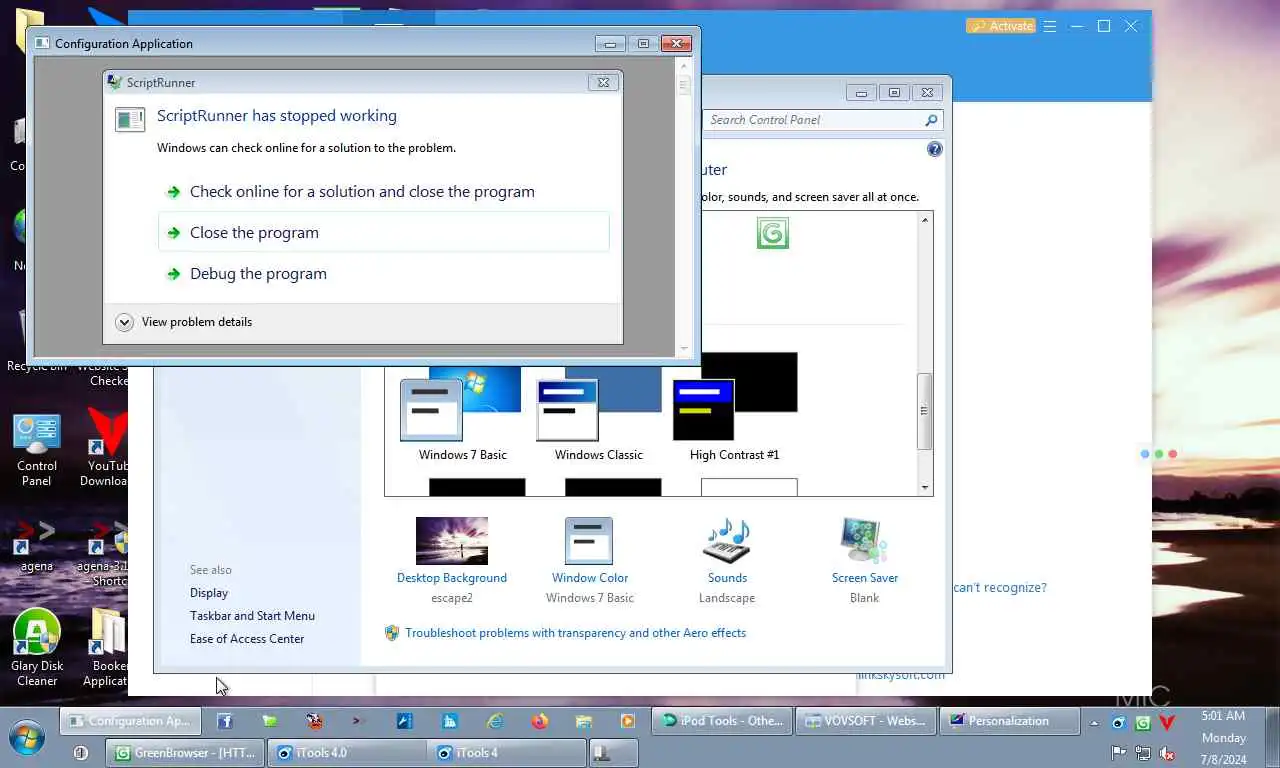Image resolution: width=1280 pixels, height=768 pixels.
Task: Click the Search Control Panel field
Action: pos(822,120)
